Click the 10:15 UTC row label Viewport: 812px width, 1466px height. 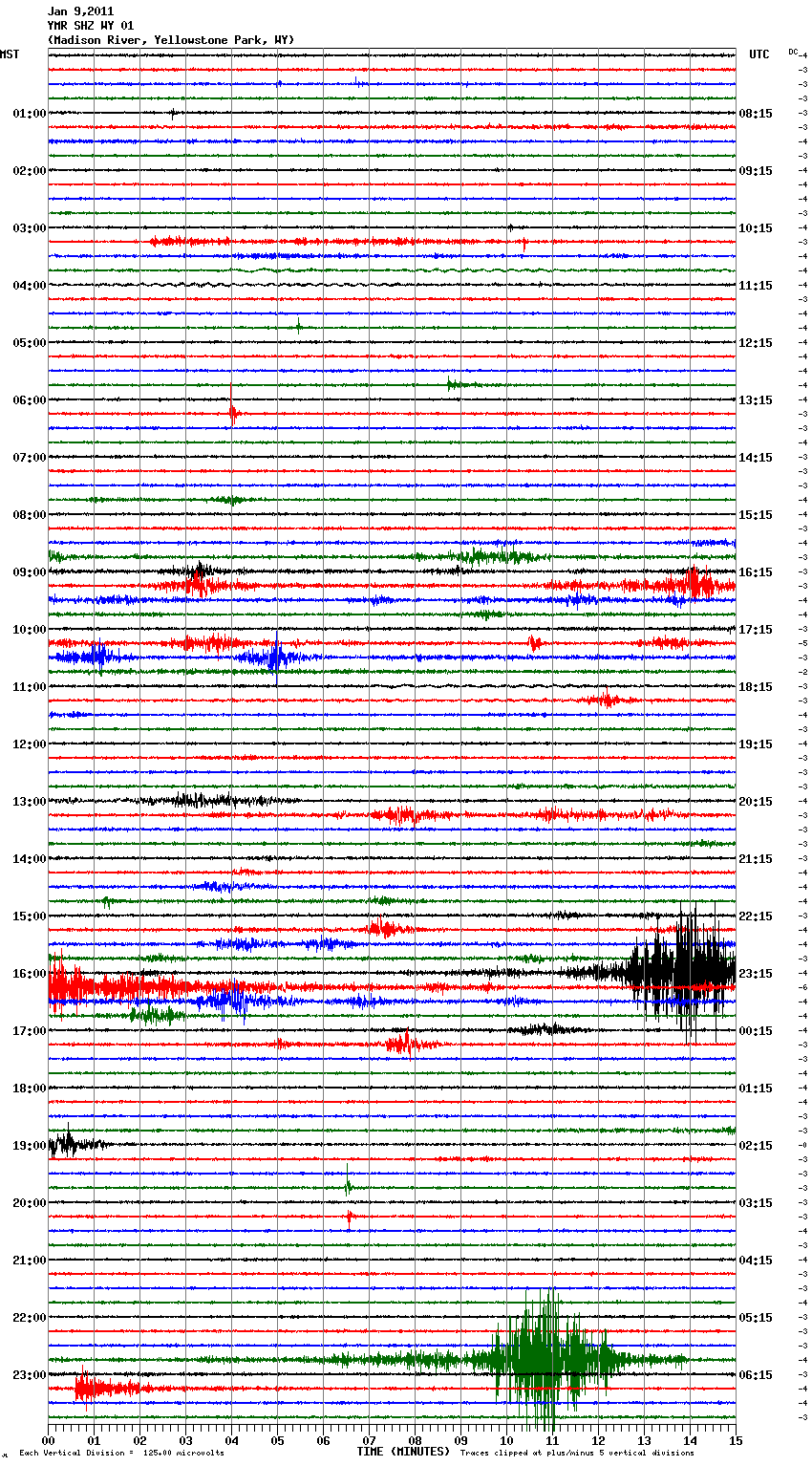(756, 228)
